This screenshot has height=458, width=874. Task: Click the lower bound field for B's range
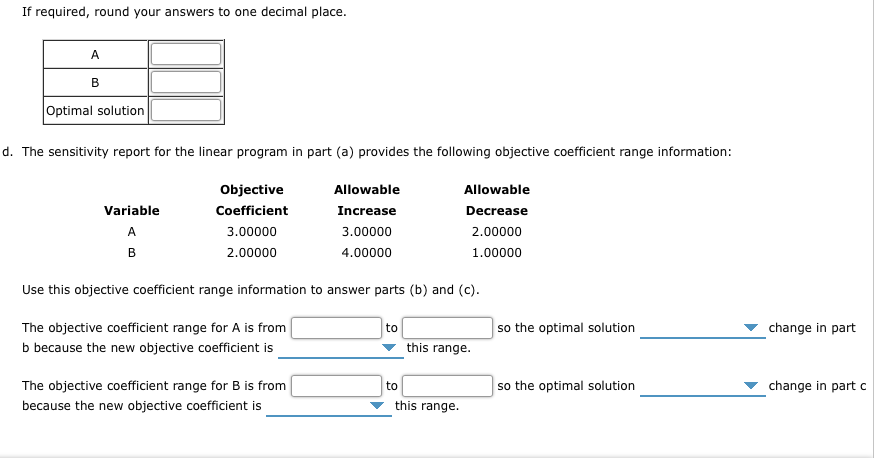[335, 386]
